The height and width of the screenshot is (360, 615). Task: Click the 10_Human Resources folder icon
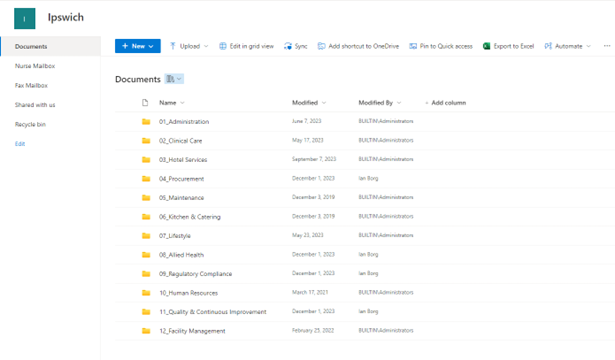pyautogui.click(x=146, y=293)
